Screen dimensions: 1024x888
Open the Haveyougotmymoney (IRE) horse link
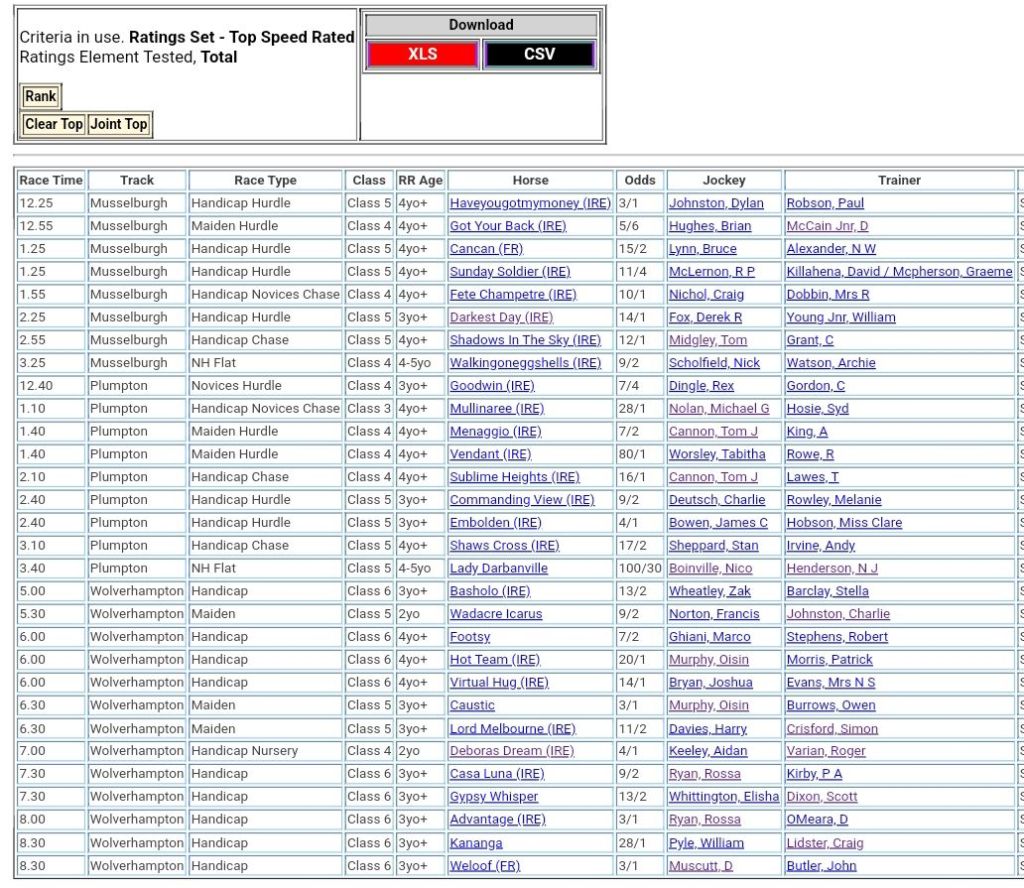tap(529, 203)
